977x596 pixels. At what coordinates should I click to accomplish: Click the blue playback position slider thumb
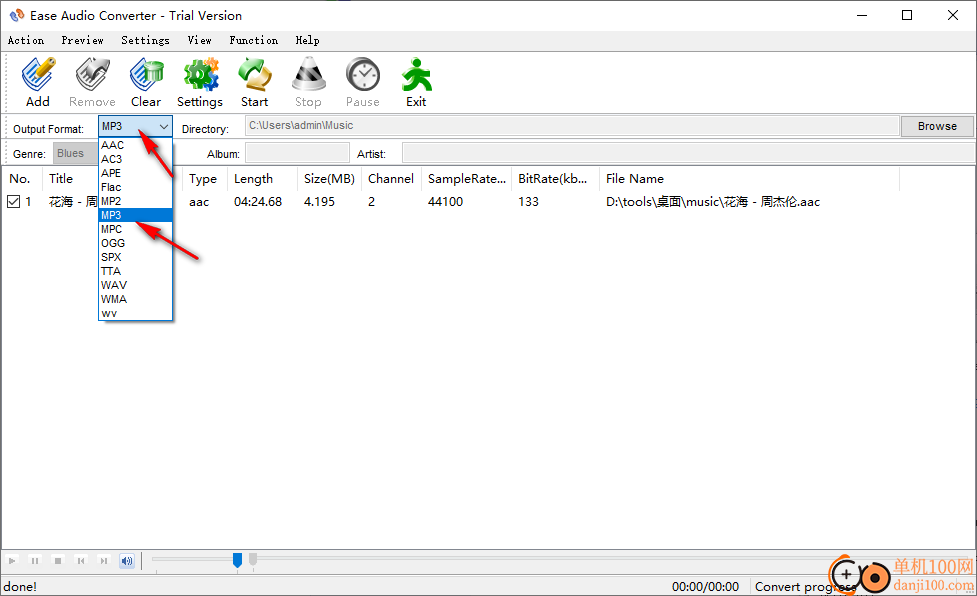pyautogui.click(x=237, y=560)
